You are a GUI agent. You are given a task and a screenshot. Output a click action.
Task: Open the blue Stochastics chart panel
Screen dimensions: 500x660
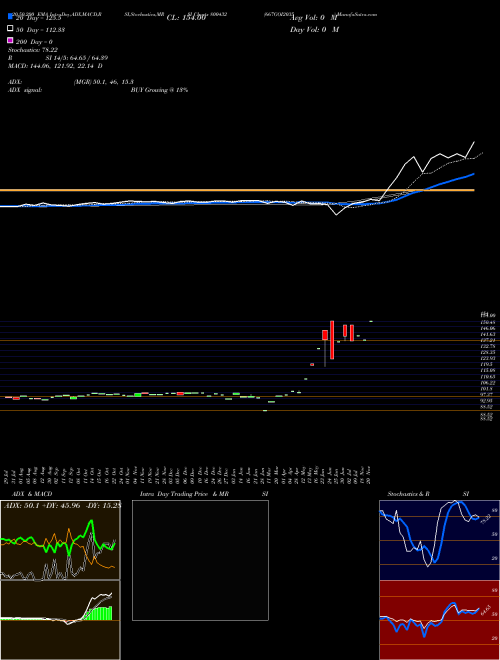(439, 540)
